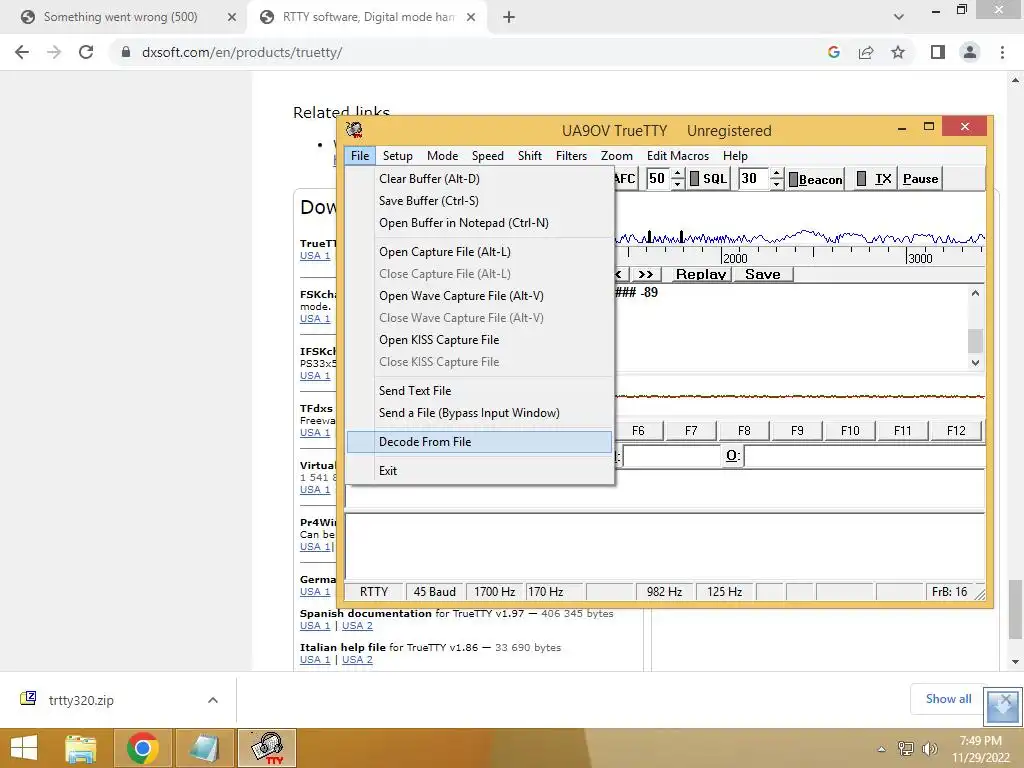Screen dimensions: 1024x768
Task: Click the receive window scrollbar thumb
Action: coord(975,340)
